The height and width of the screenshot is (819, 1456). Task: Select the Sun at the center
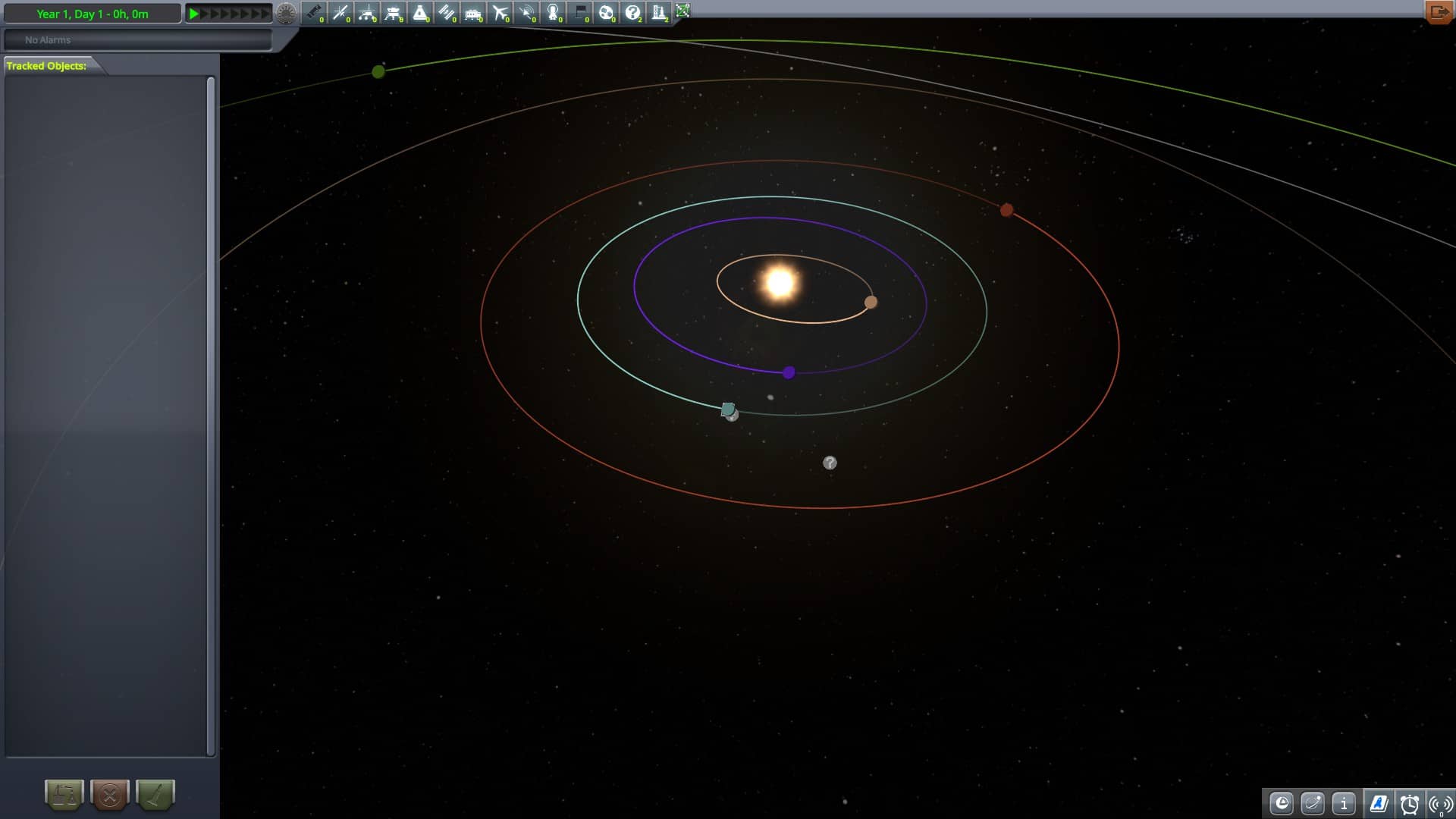click(x=780, y=282)
